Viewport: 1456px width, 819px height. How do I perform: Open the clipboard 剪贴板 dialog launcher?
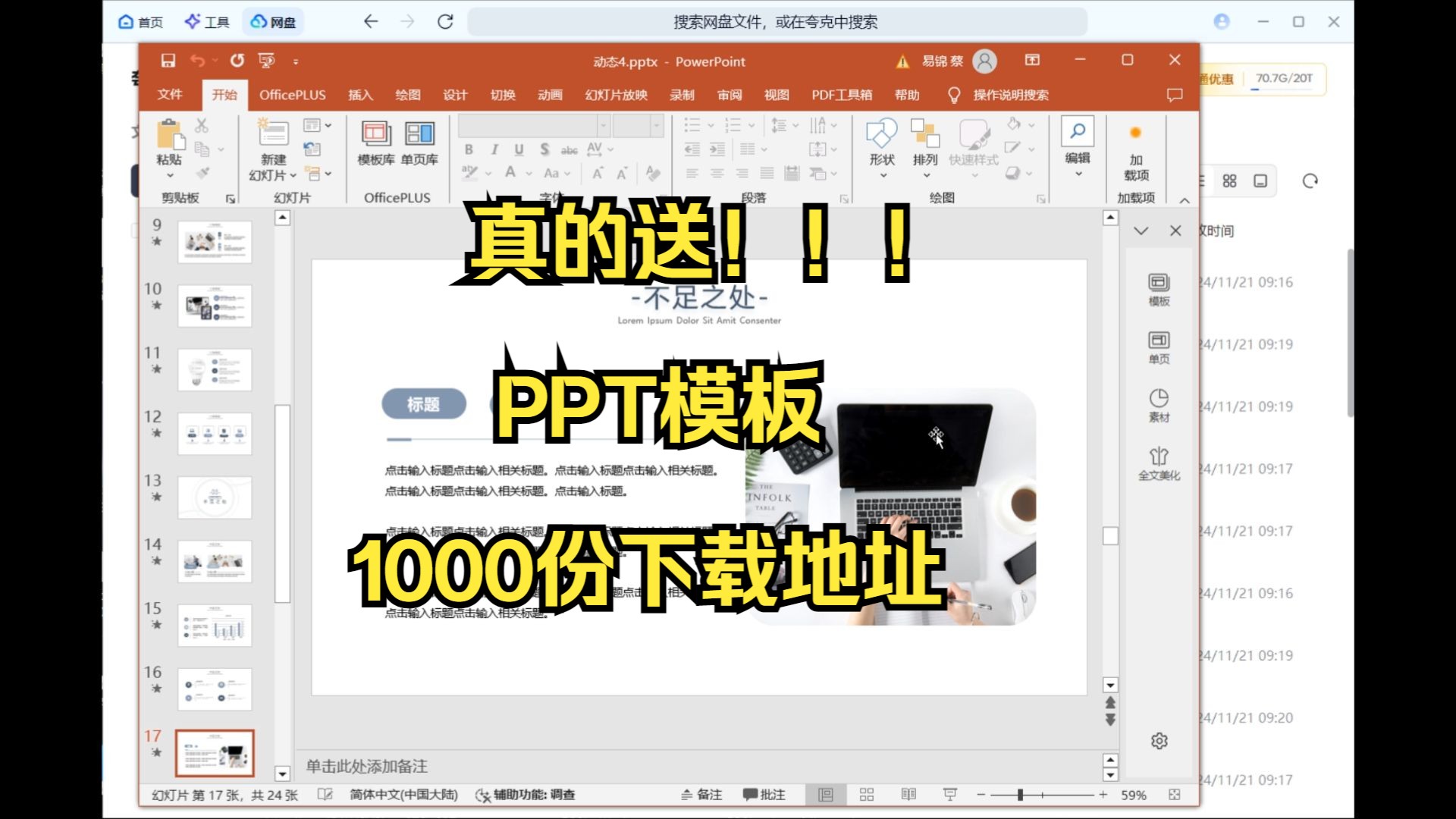point(230,199)
